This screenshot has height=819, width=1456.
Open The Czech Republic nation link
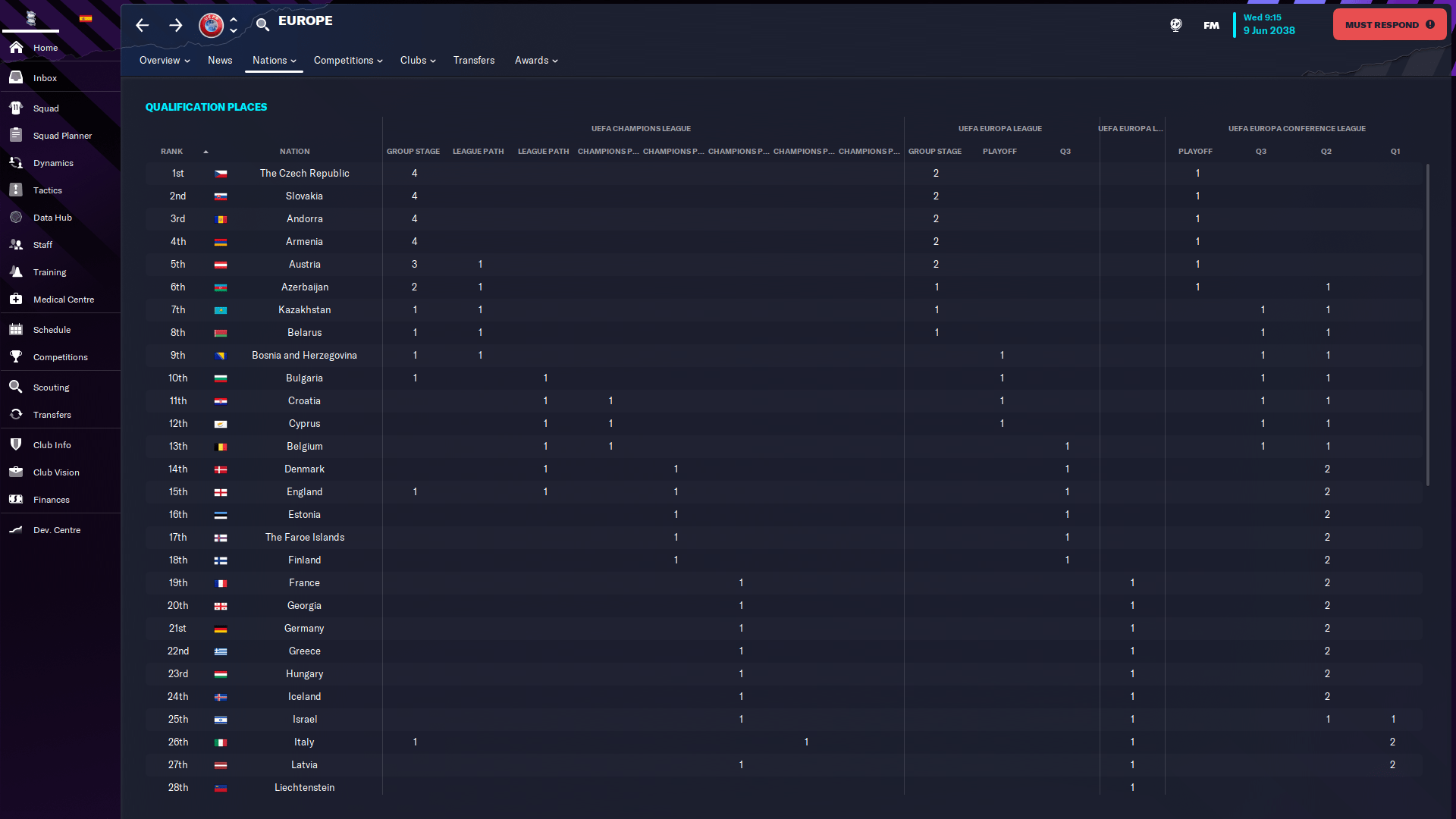[x=304, y=174]
